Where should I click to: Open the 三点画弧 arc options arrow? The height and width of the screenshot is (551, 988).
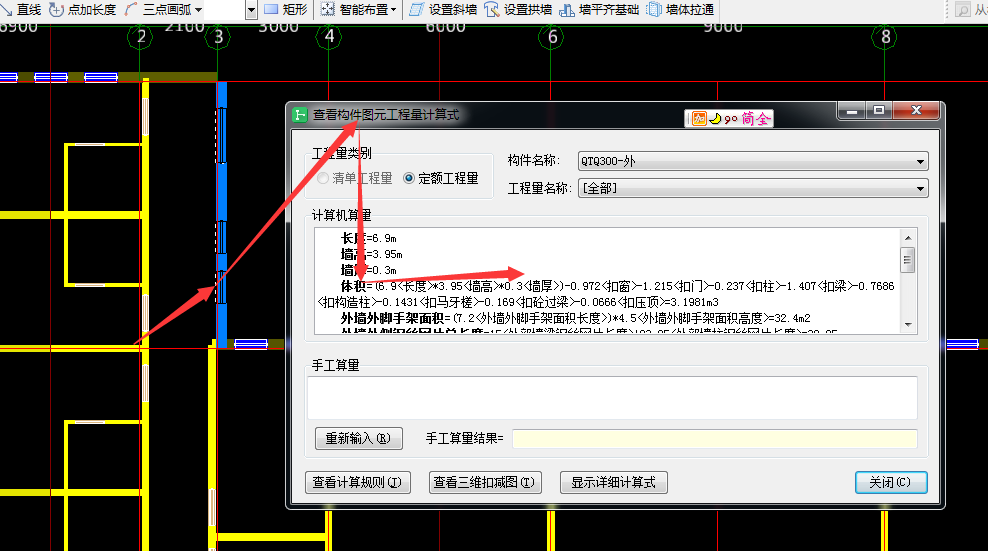point(198,10)
